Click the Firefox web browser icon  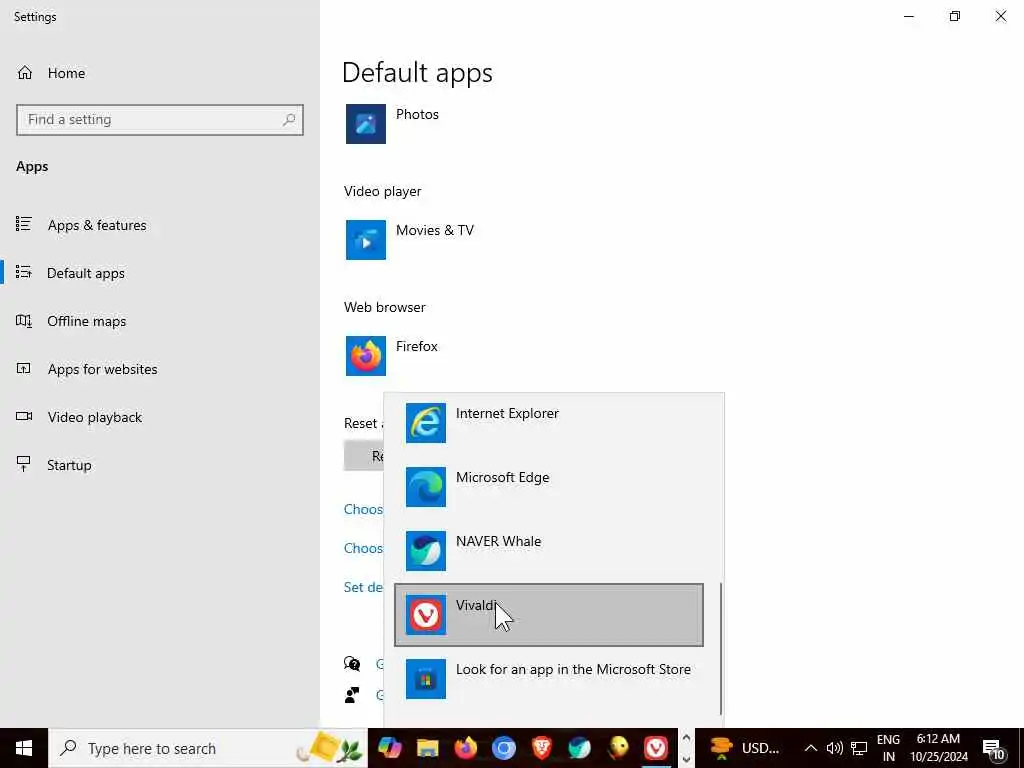pos(366,356)
